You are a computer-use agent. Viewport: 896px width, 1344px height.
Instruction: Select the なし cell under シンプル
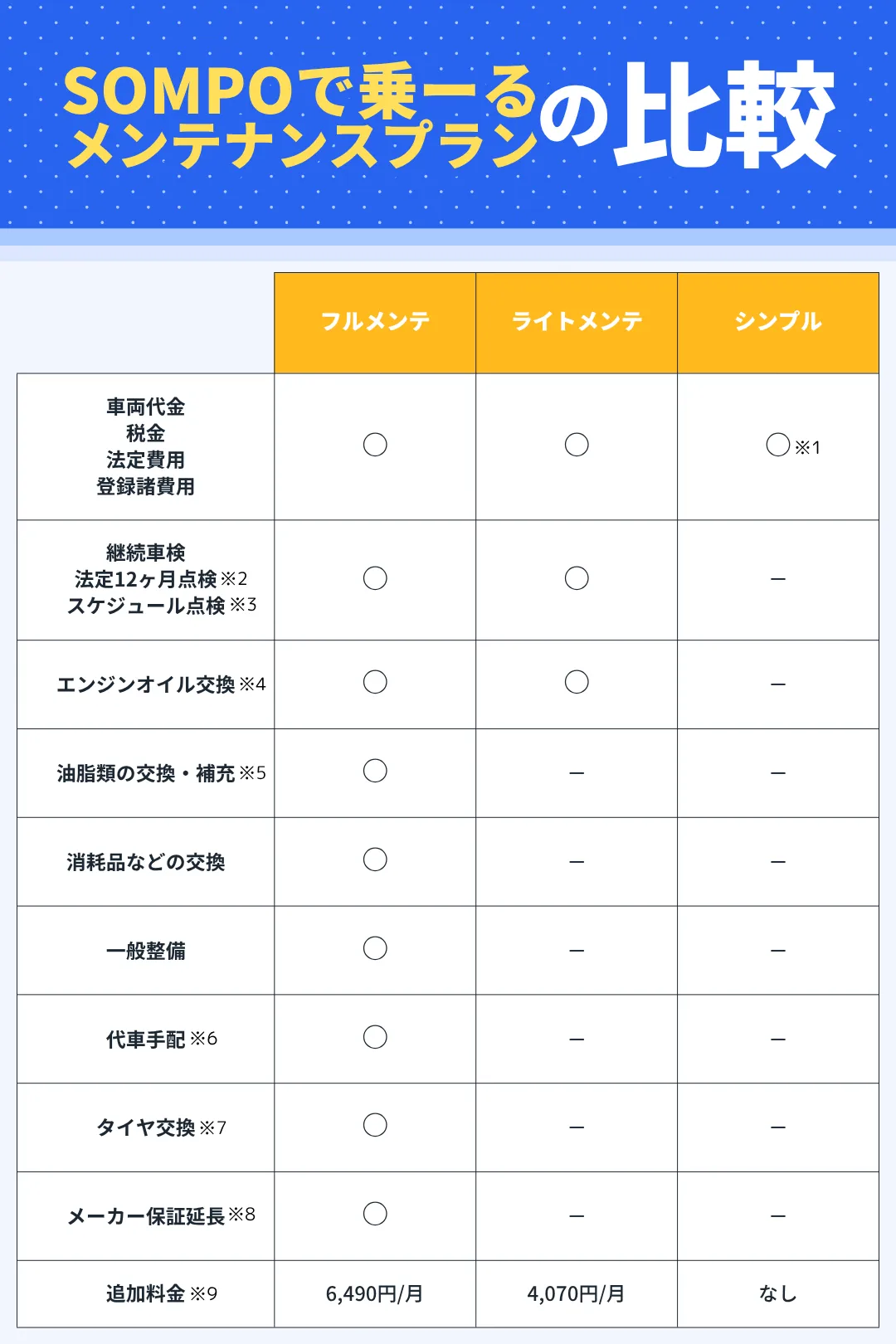[x=777, y=1293]
